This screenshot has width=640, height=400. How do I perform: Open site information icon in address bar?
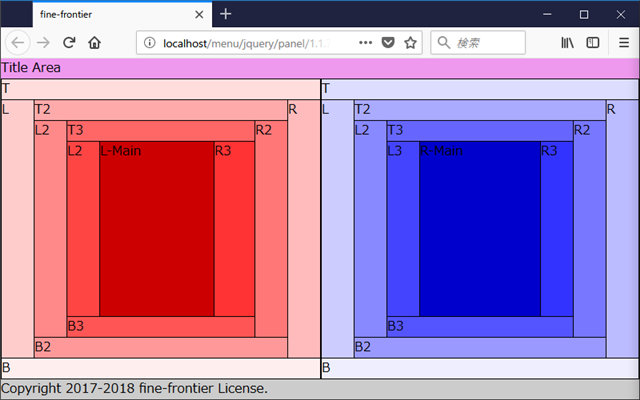click(x=149, y=42)
